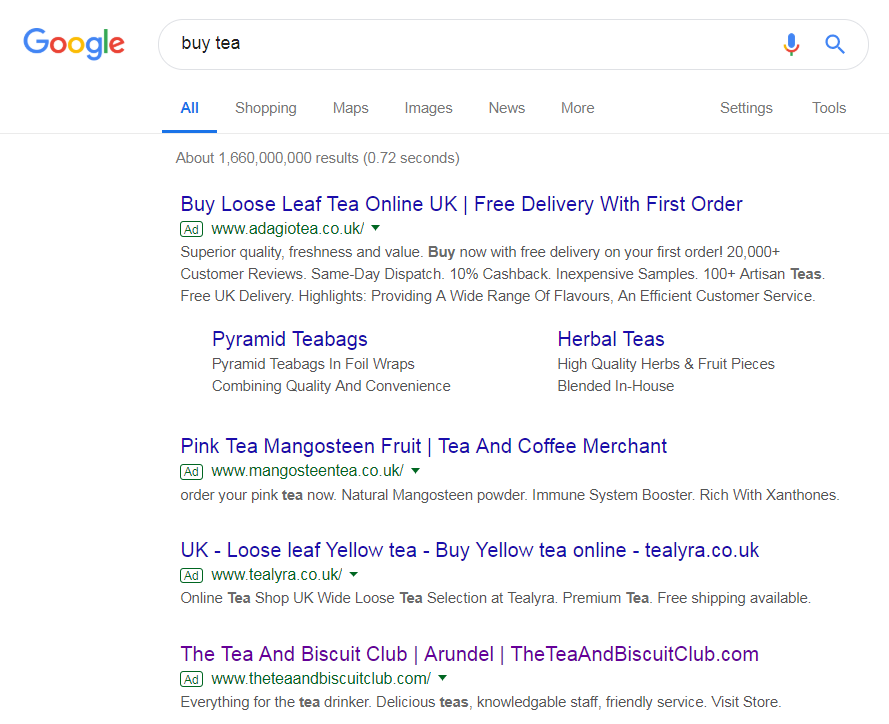Click the magnifying glass search icon
Image resolution: width=889 pixels, height=724 pixels.
835,44
